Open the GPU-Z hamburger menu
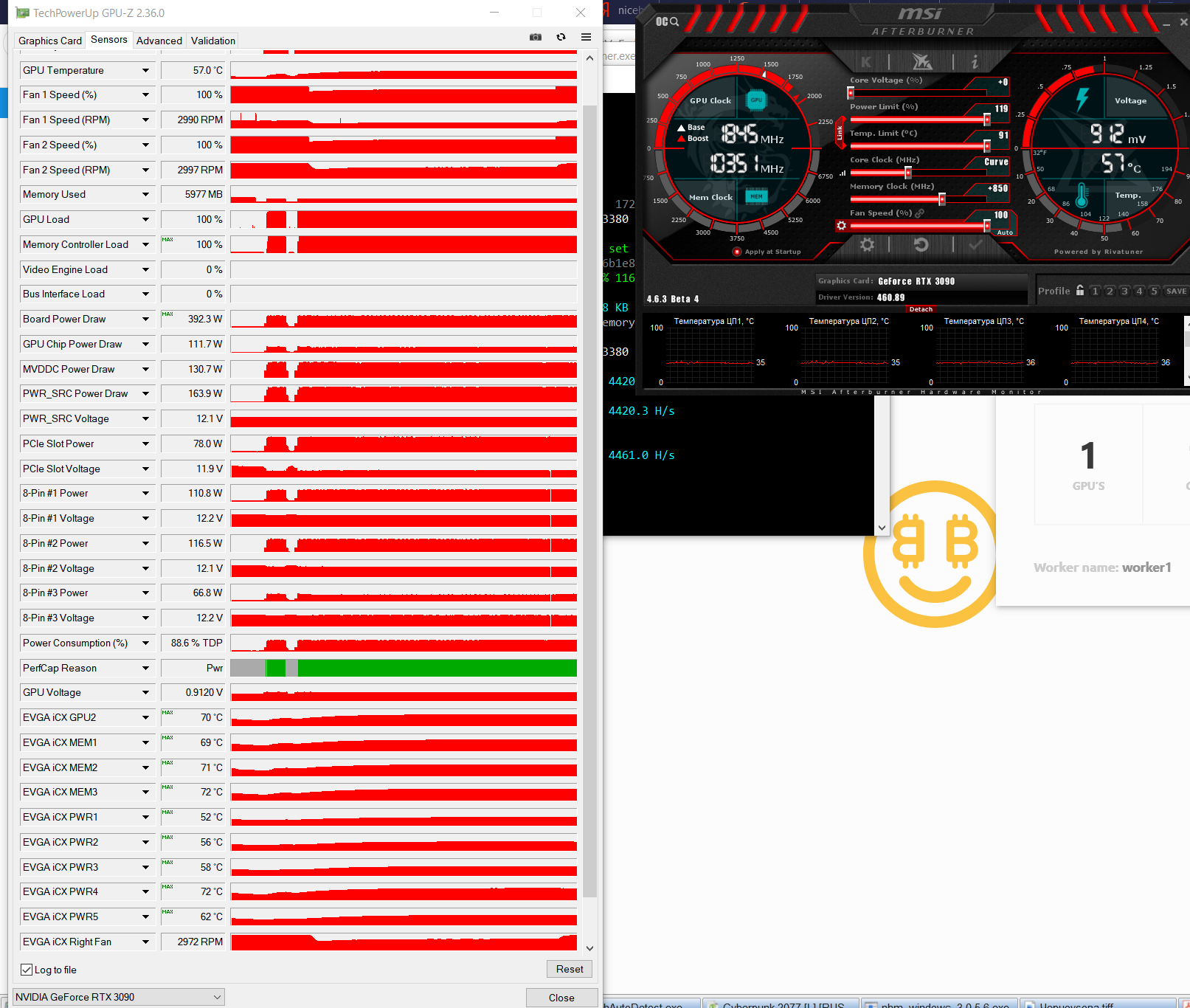This screenshot has width=1190, height=1008. click(x=587, y=37)
